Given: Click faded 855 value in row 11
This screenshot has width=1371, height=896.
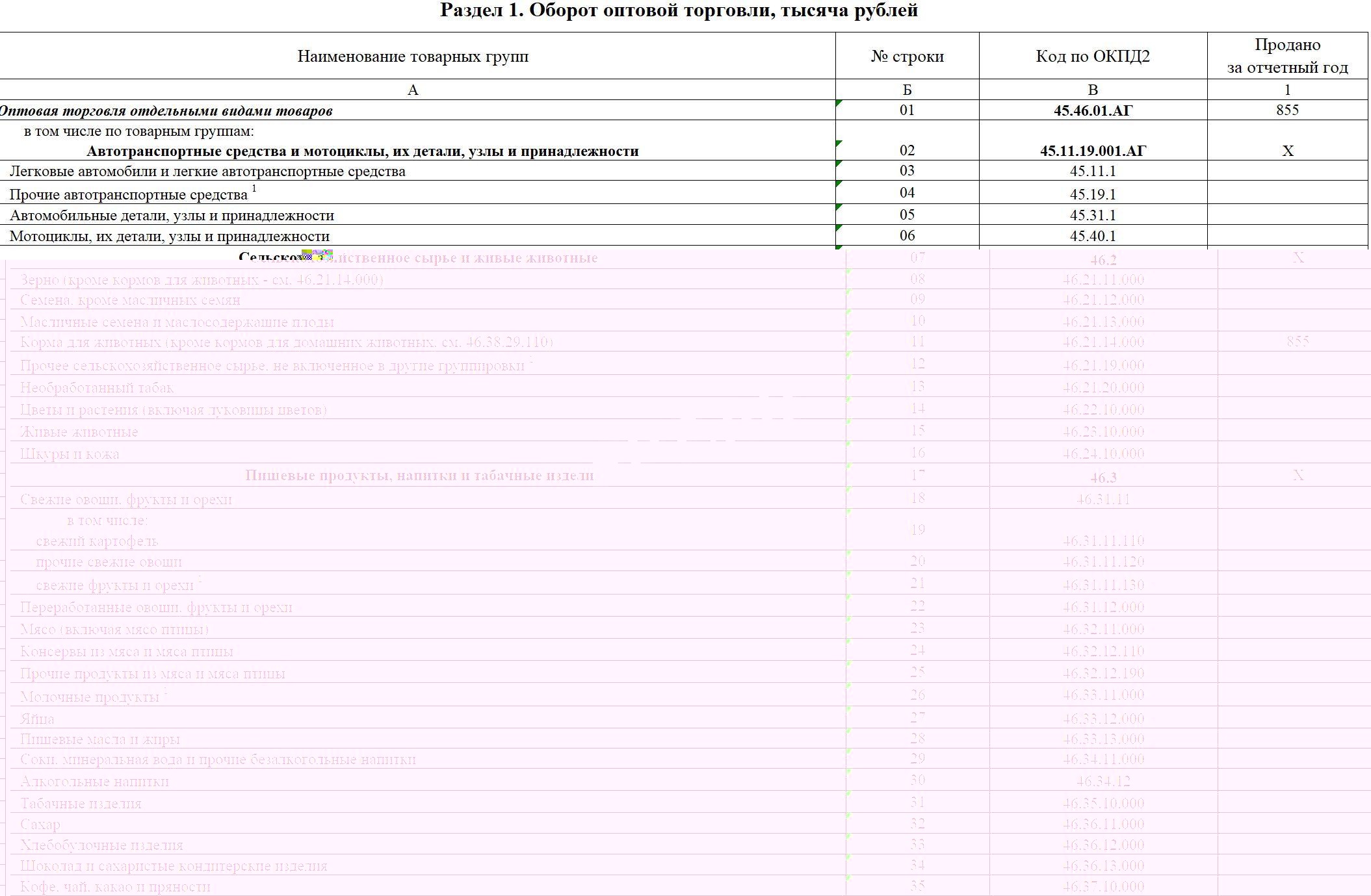Looking at the screenshot, I should [x=1297, y=342].
